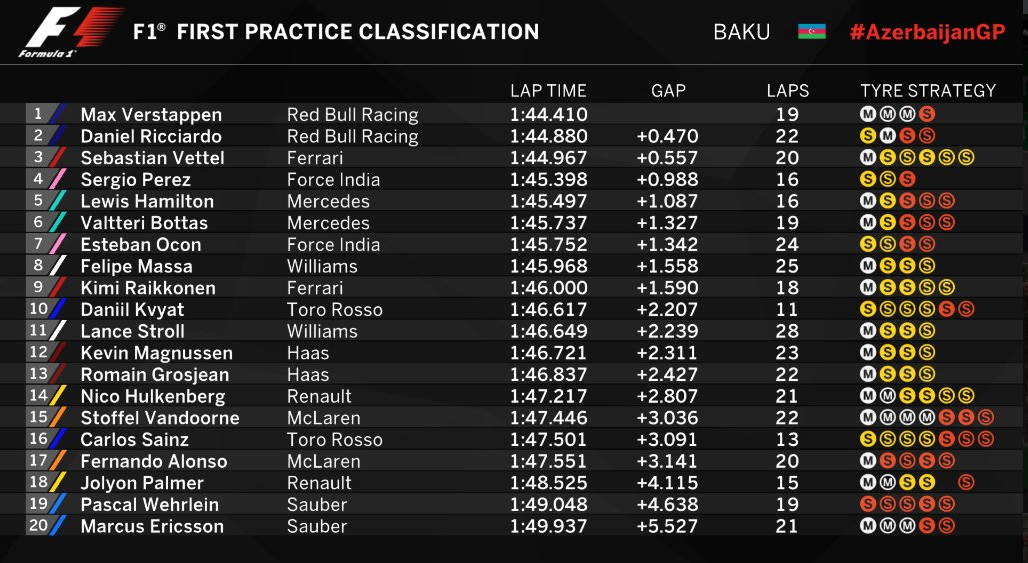Select the LAP TIME column header
1028x563 pixels.
(548, 90)
